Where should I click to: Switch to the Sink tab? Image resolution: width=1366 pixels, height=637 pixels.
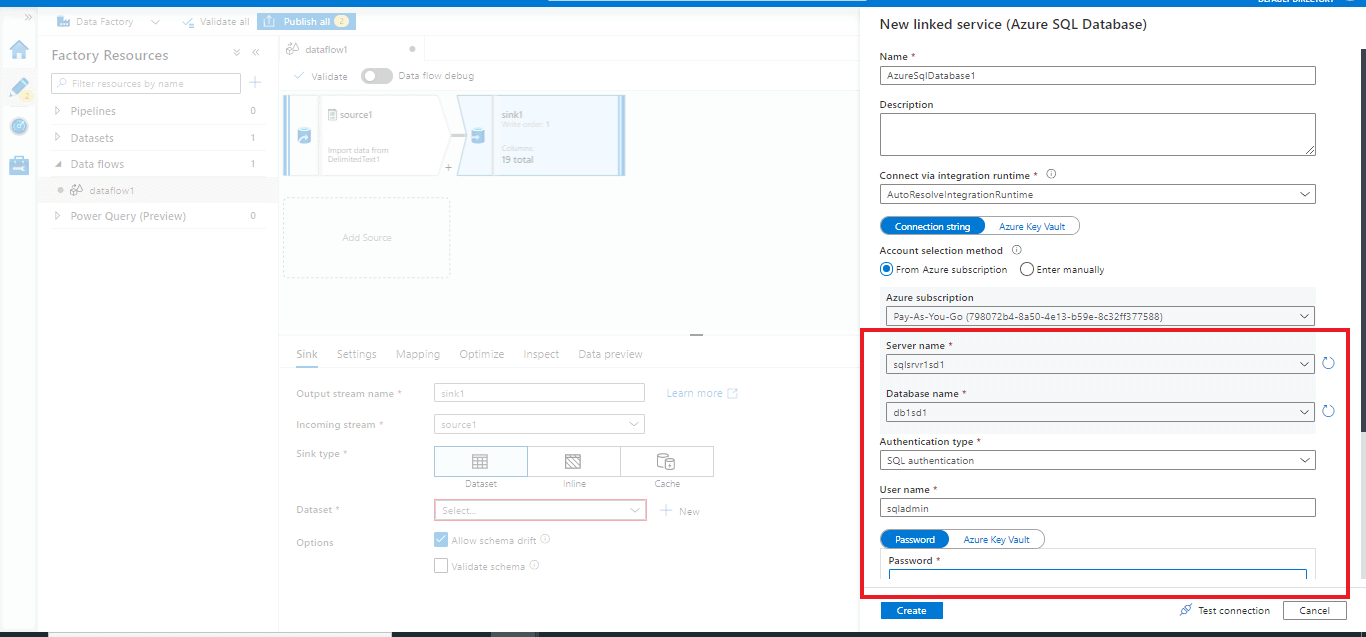307,354
